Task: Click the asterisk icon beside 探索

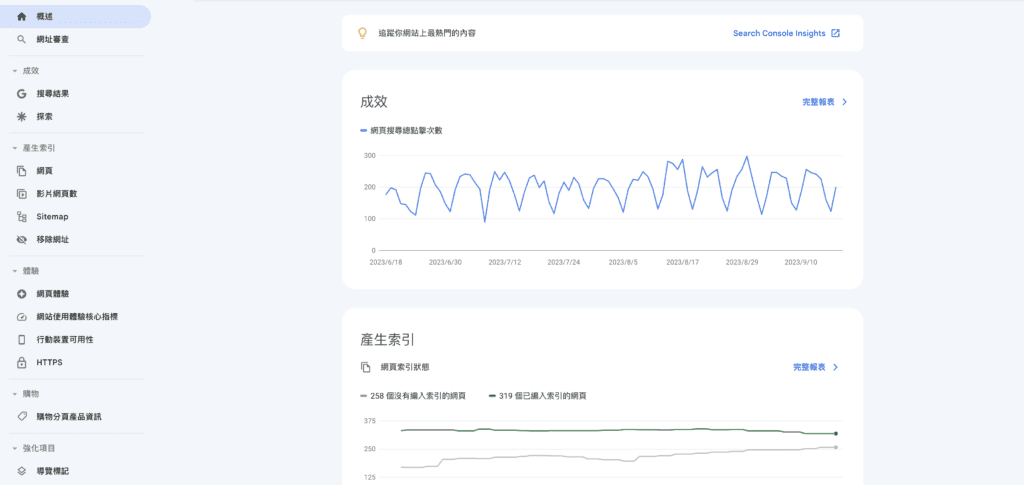Action: click(x=22, y=117)
